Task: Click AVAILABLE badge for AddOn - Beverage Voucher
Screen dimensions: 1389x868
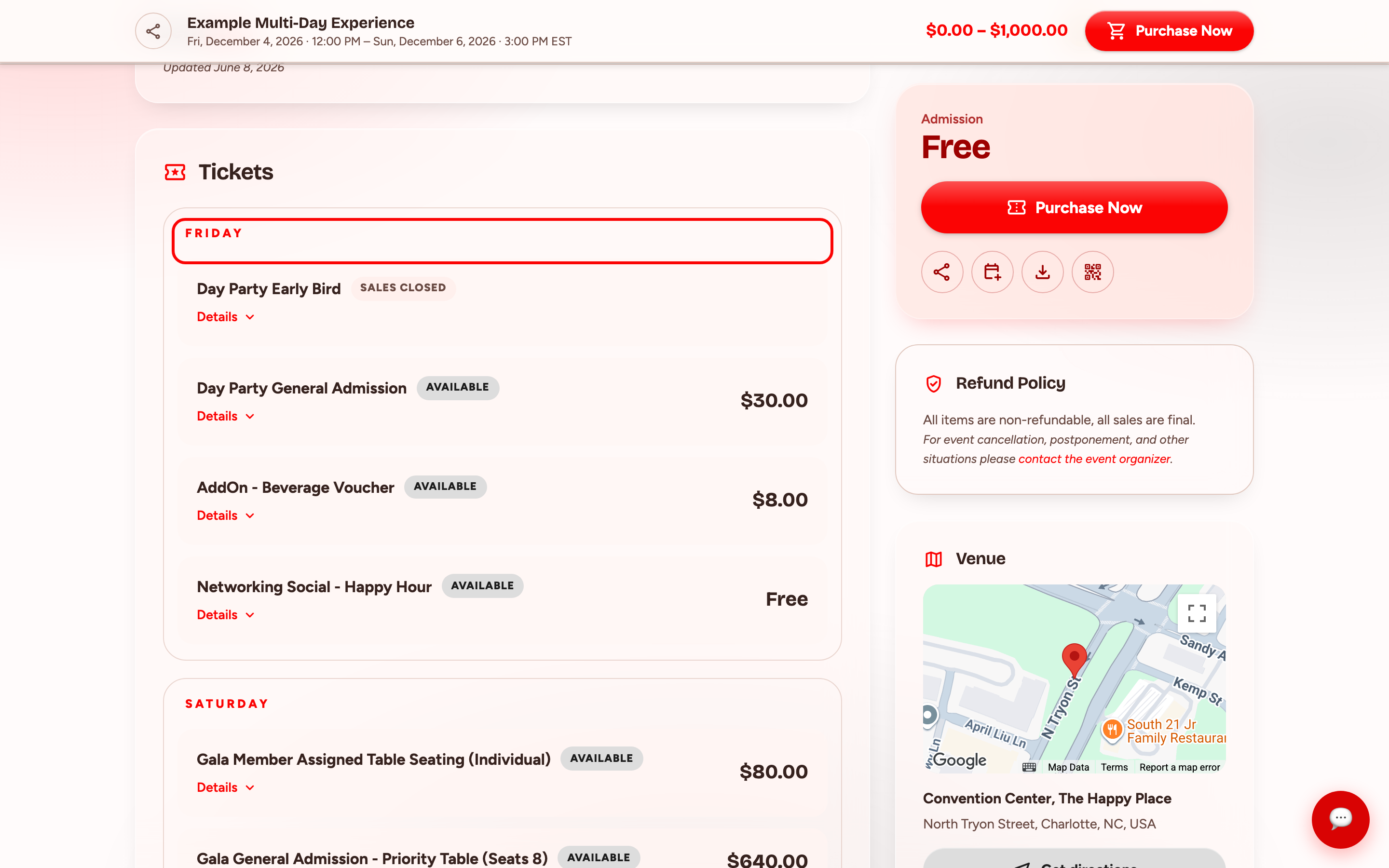Action: (445, 487)
